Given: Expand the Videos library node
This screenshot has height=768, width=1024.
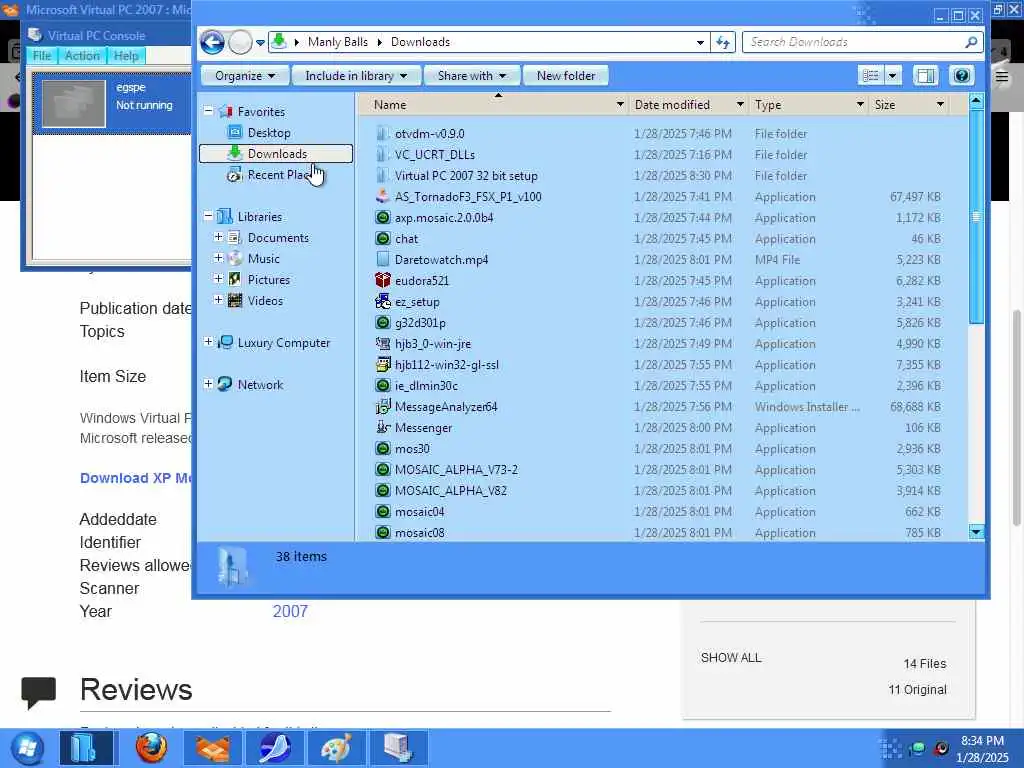Looking at the screenshot, I should click(218, 300).
